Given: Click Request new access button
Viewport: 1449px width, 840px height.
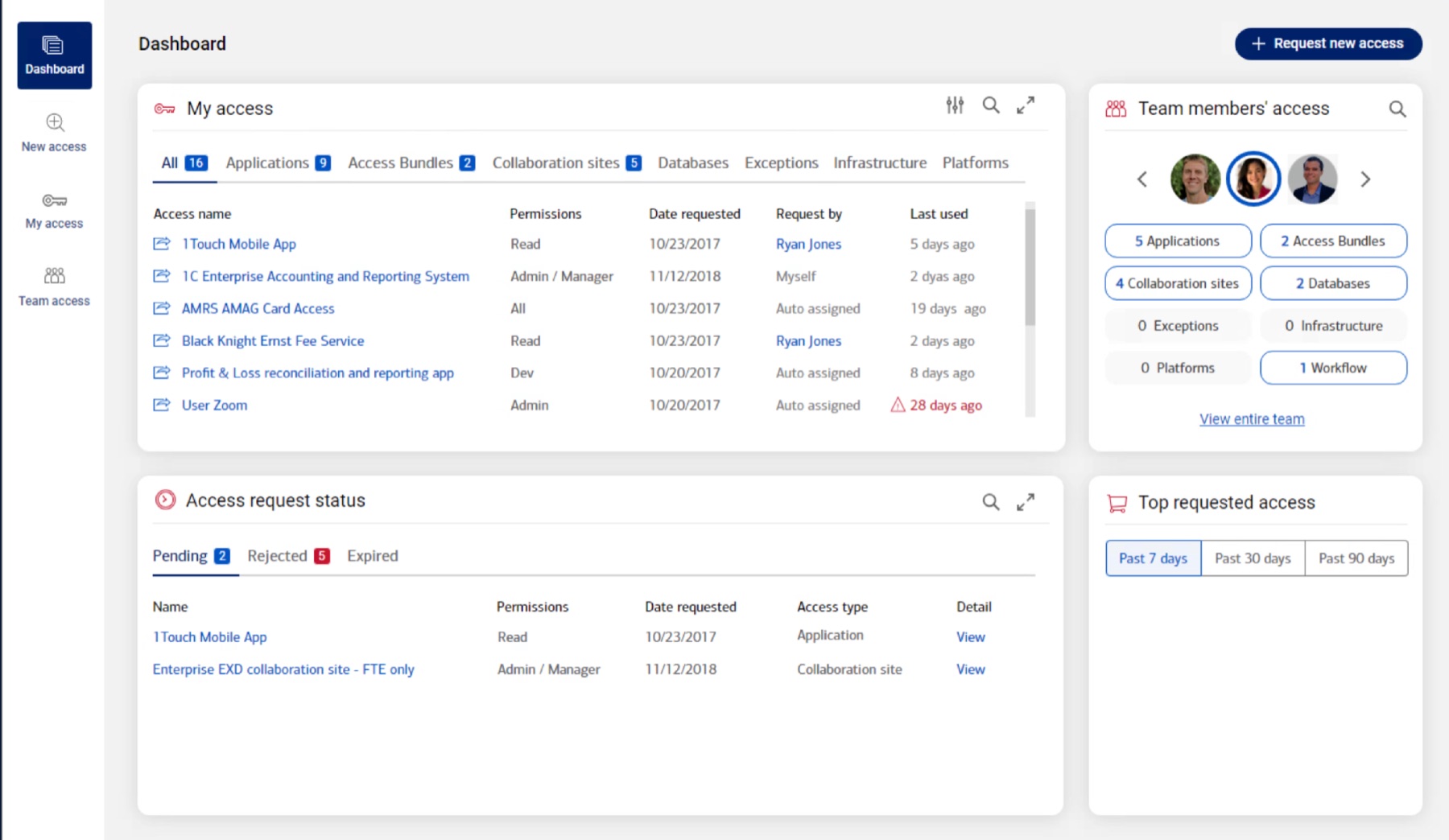Looking at the screenshot, I should pyautogui.click(x=1328, y=43).
